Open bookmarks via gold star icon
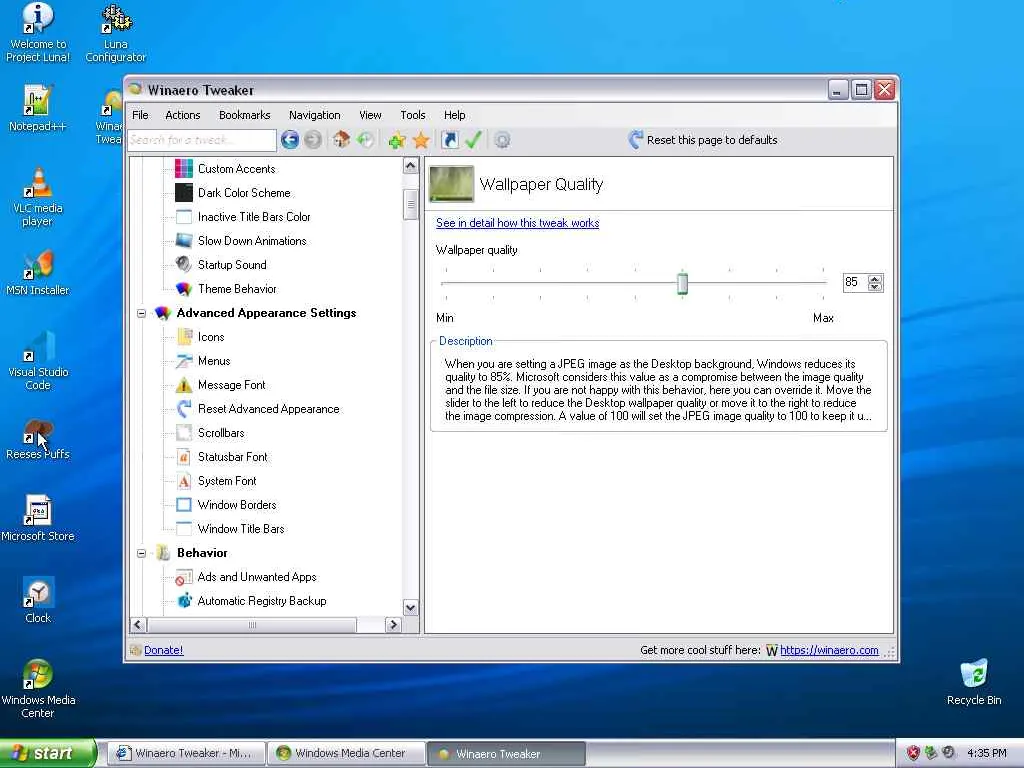1024x768 pixels. coord(421,140)
